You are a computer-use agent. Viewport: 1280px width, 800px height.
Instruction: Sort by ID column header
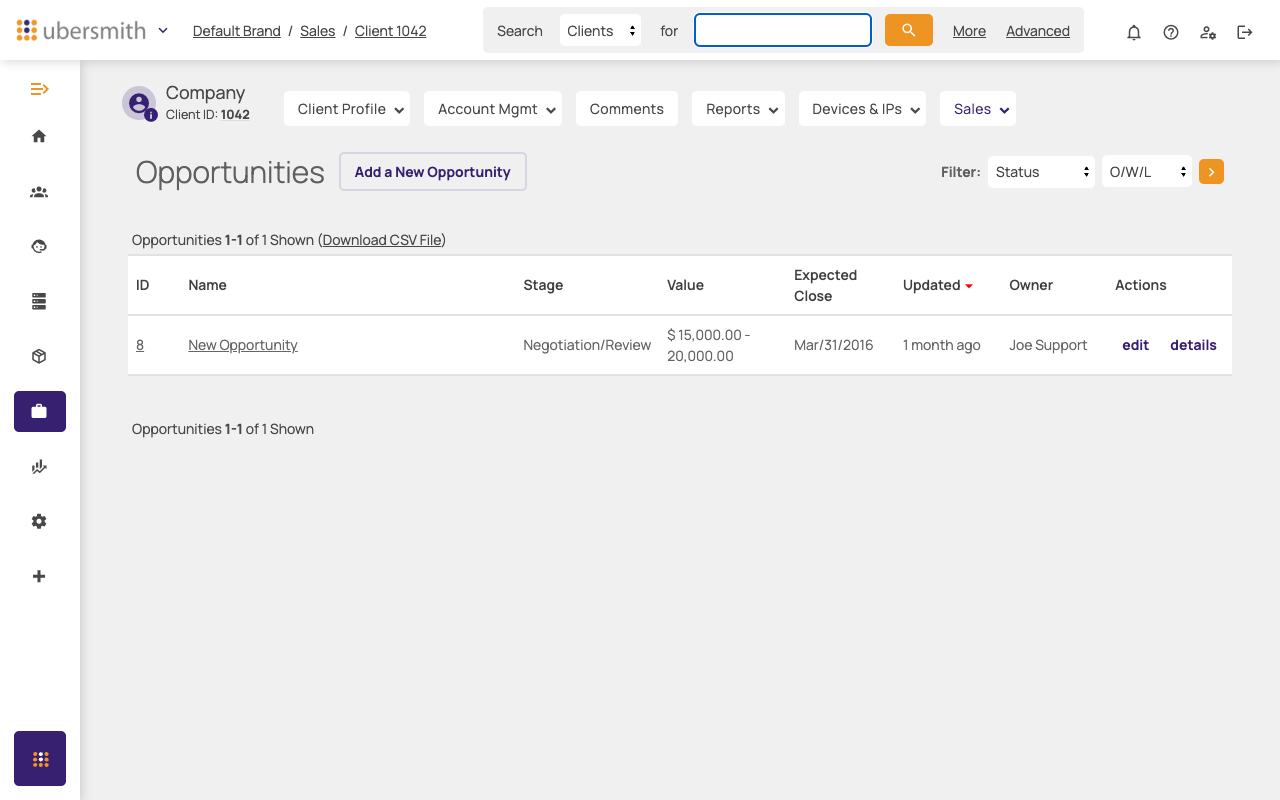click(x=143, y=285)
